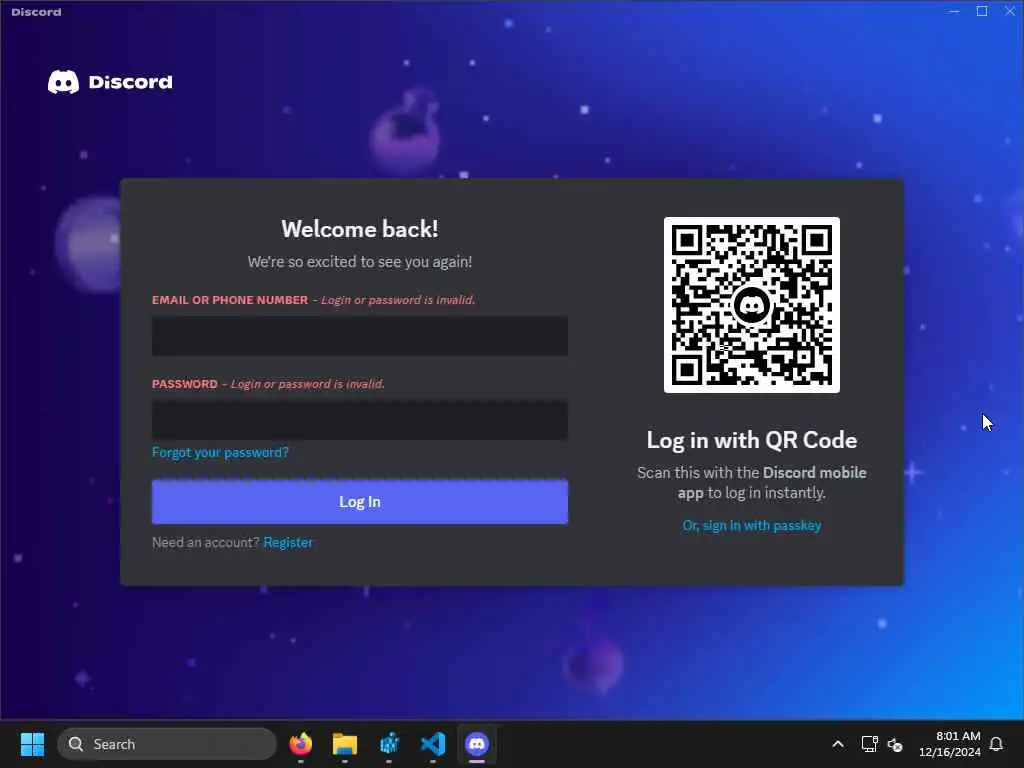The image size is (1024, 768).
Task: Minimize the Discord window
Action: point(954,11)
